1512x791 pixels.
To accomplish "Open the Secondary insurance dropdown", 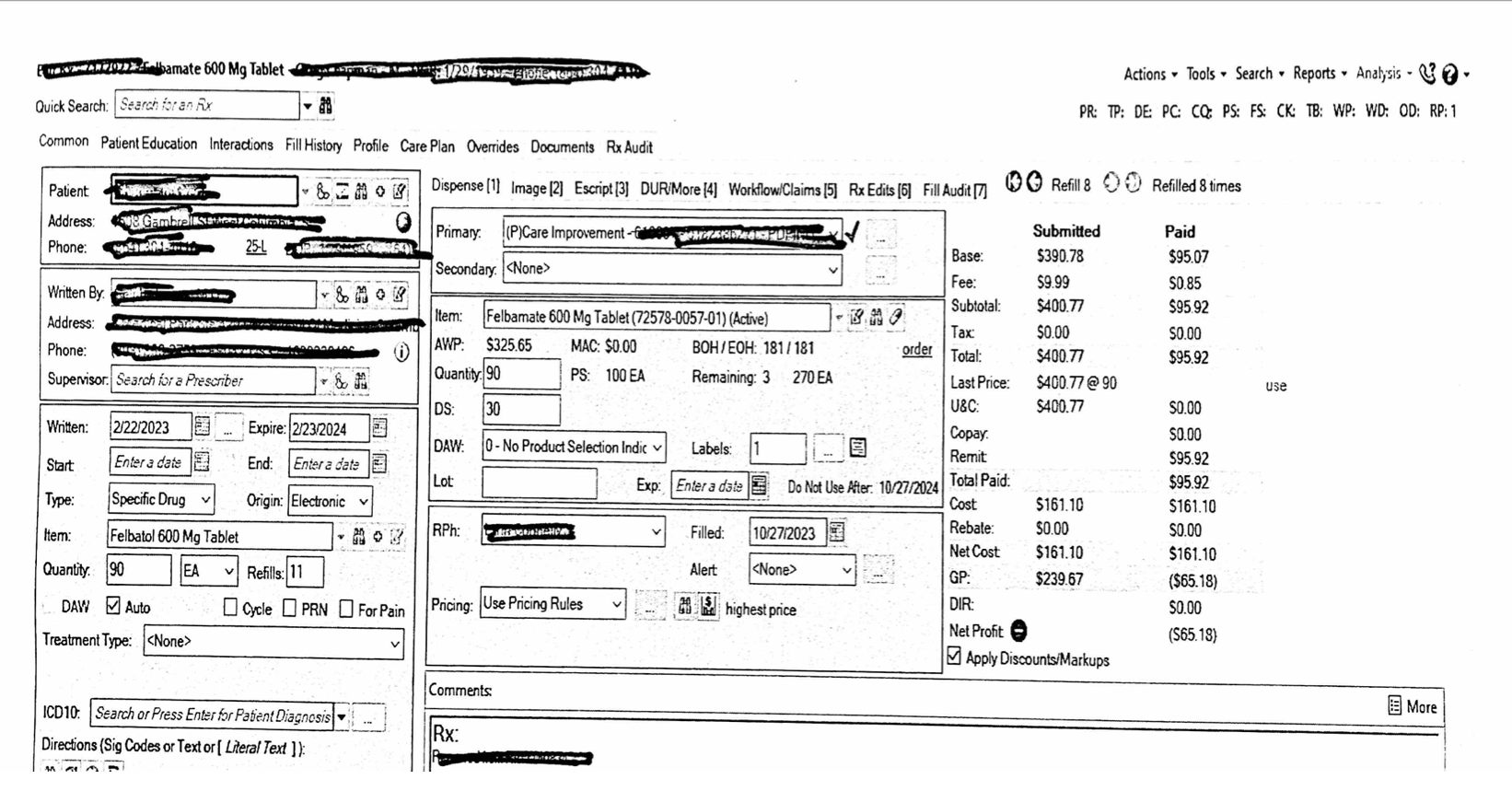I will click(832, 269).
